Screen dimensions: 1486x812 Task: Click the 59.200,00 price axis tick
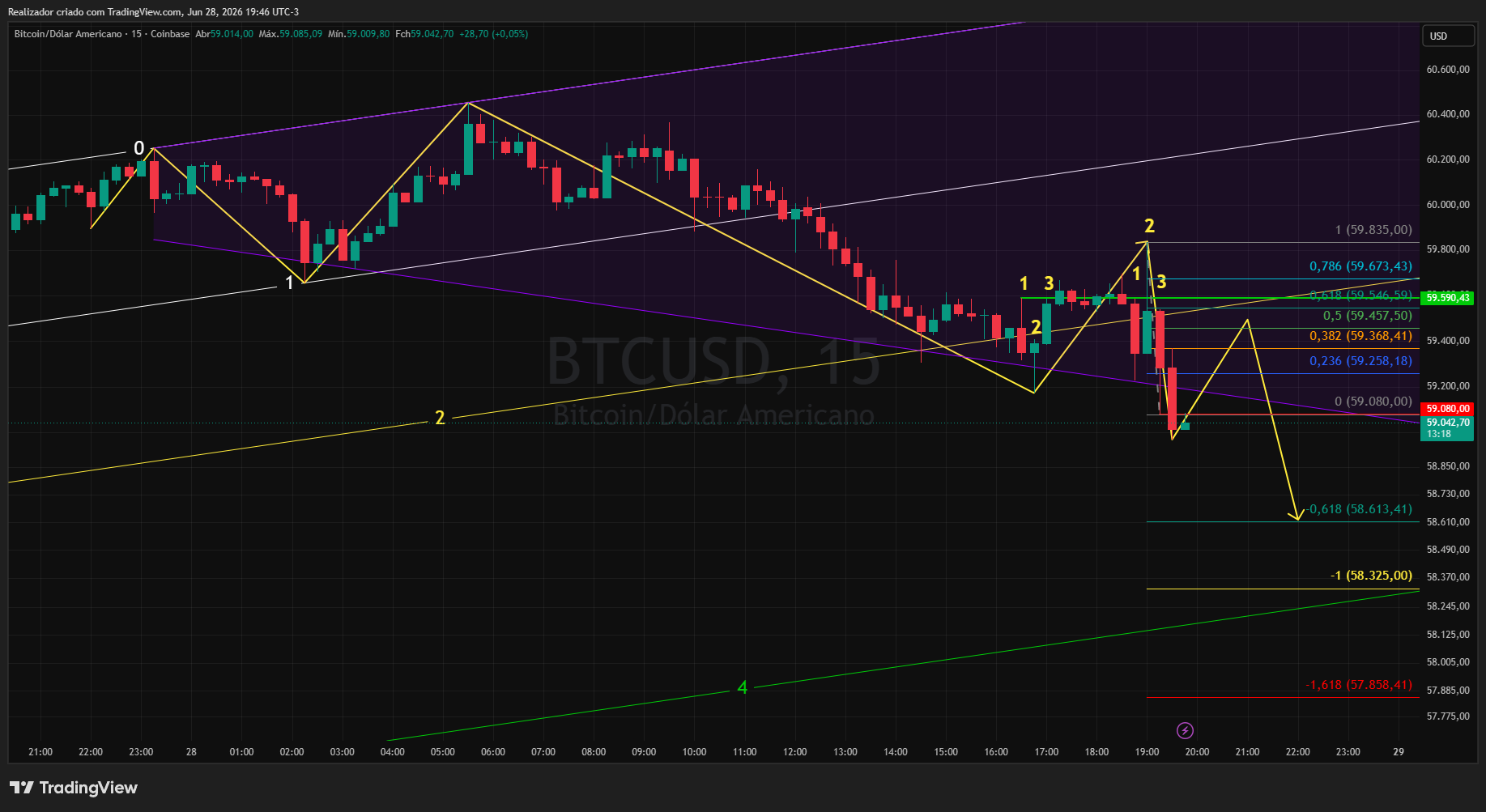(1448, 386)
